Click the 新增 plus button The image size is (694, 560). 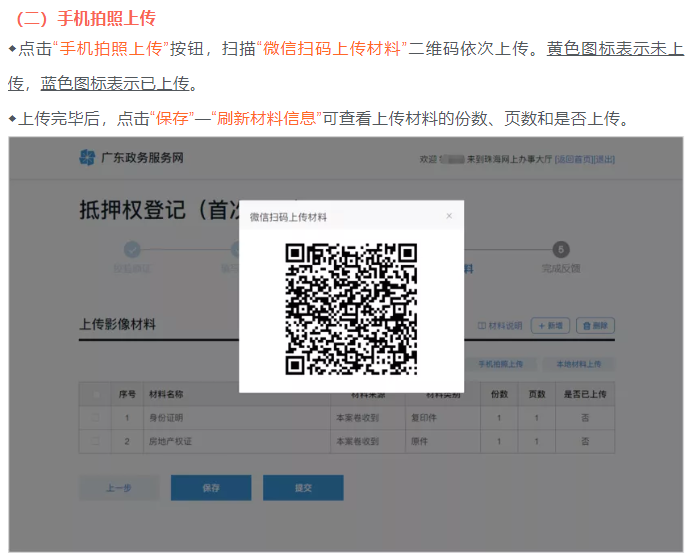click(x=551, y=326)
